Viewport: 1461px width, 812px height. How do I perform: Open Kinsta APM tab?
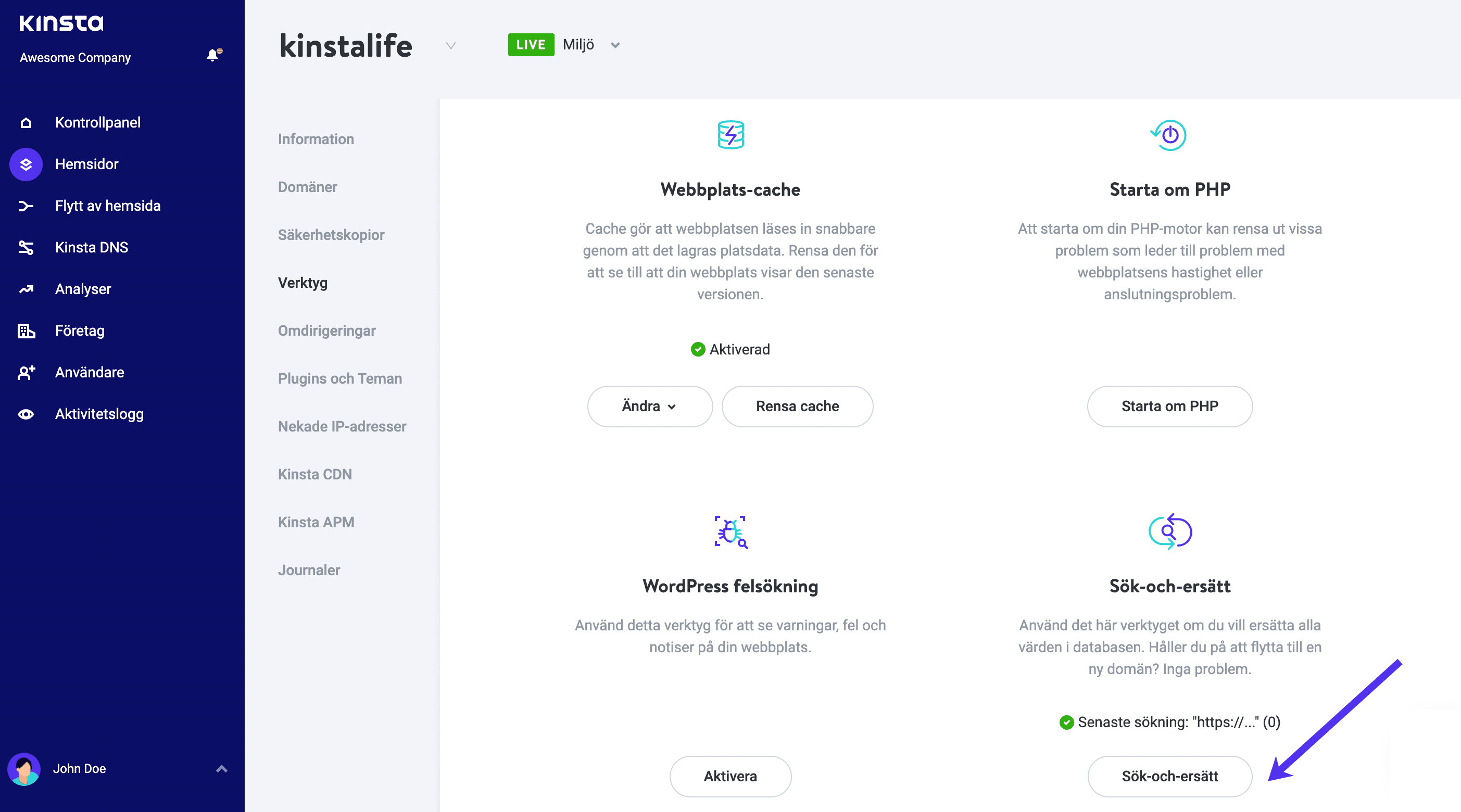tap(316, 522)
